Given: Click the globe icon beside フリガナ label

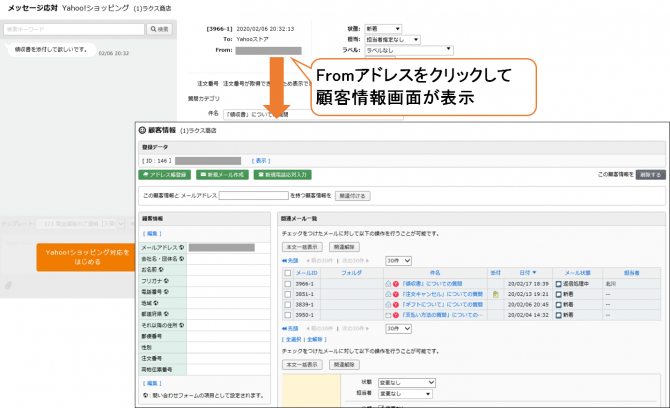Looking at the screenshot, I should tap(166, 281).
